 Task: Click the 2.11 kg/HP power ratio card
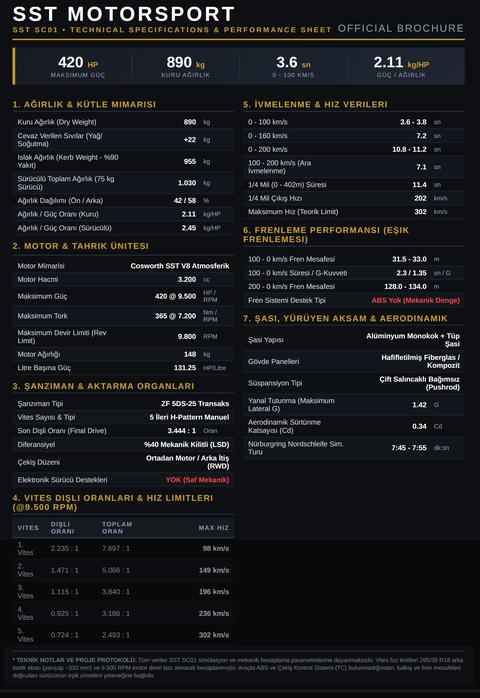[401, 66]
